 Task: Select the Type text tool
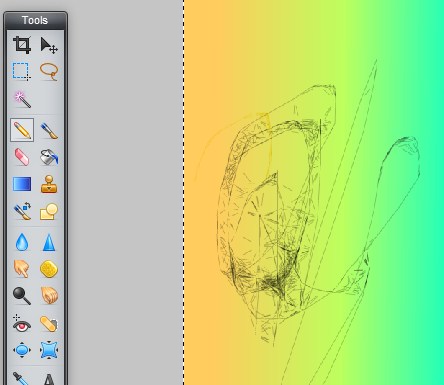[49, 379]
